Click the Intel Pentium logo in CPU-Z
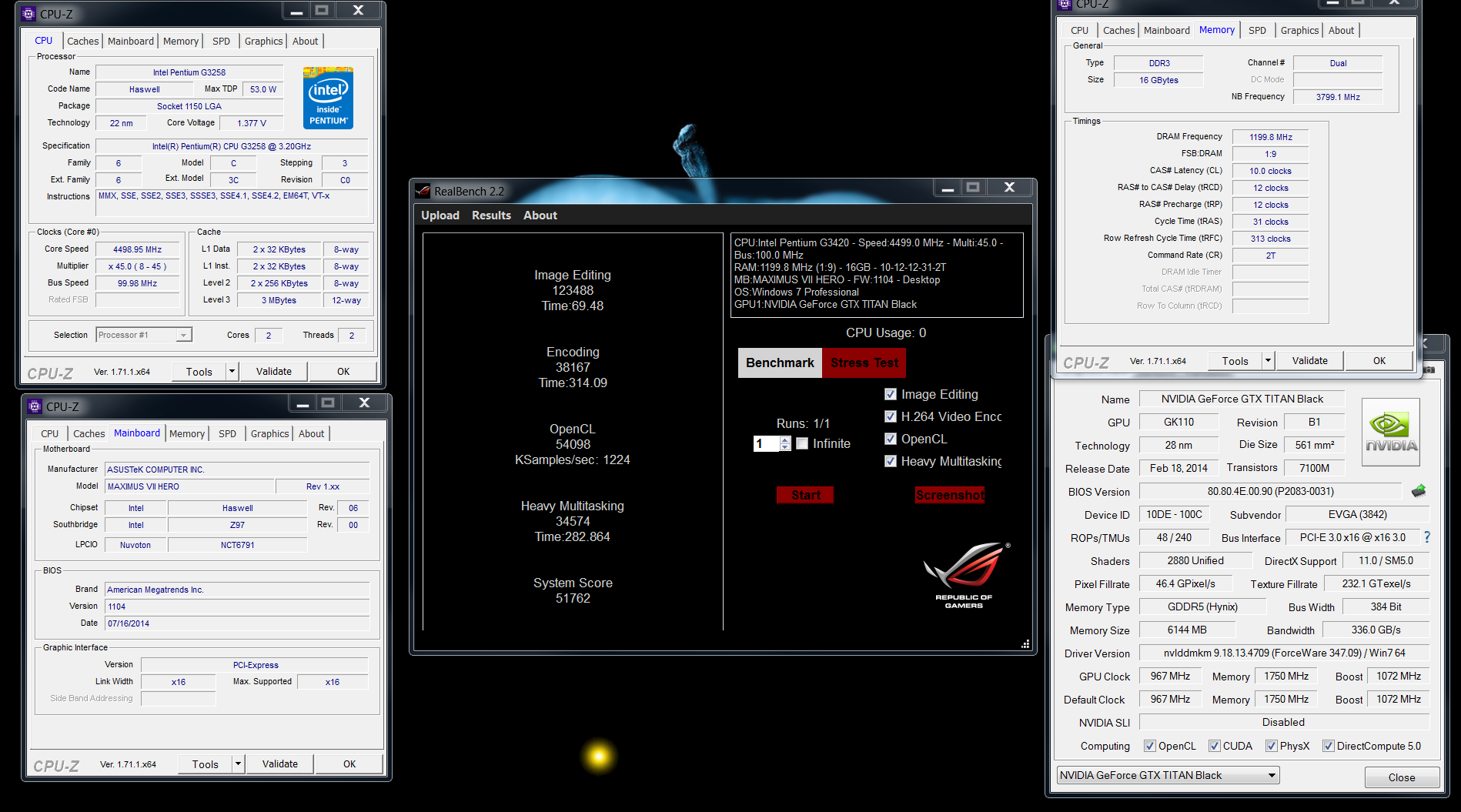The image size is (1461, 812). (328, 98)
